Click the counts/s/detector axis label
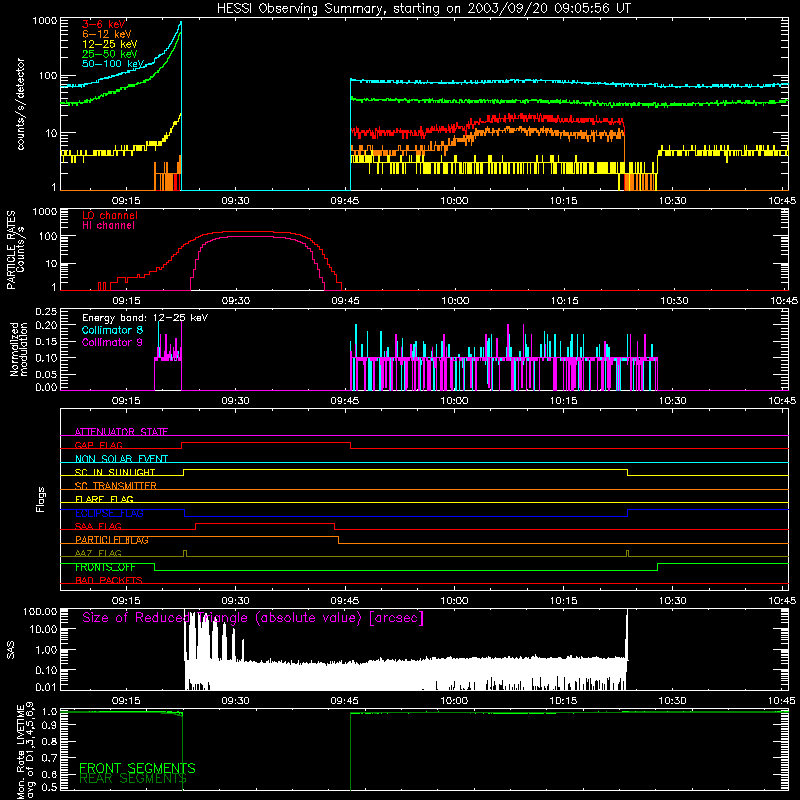The image size is (800, 800). tap(21, 104)
